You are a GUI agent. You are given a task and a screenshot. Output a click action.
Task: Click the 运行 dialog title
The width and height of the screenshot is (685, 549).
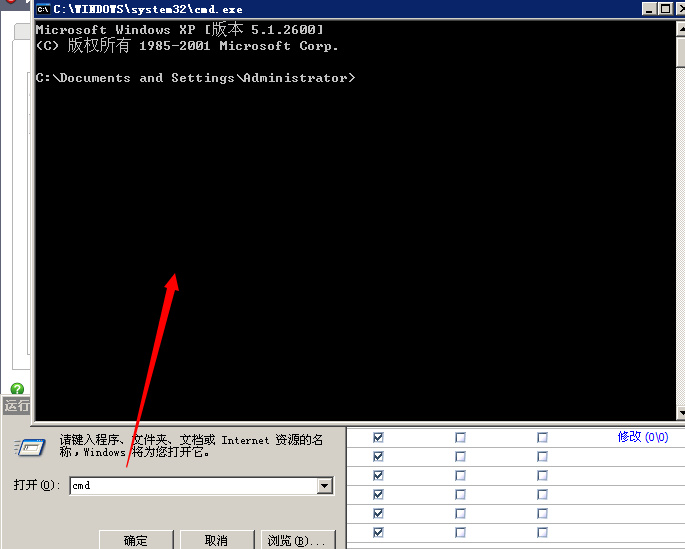(17, 406)
